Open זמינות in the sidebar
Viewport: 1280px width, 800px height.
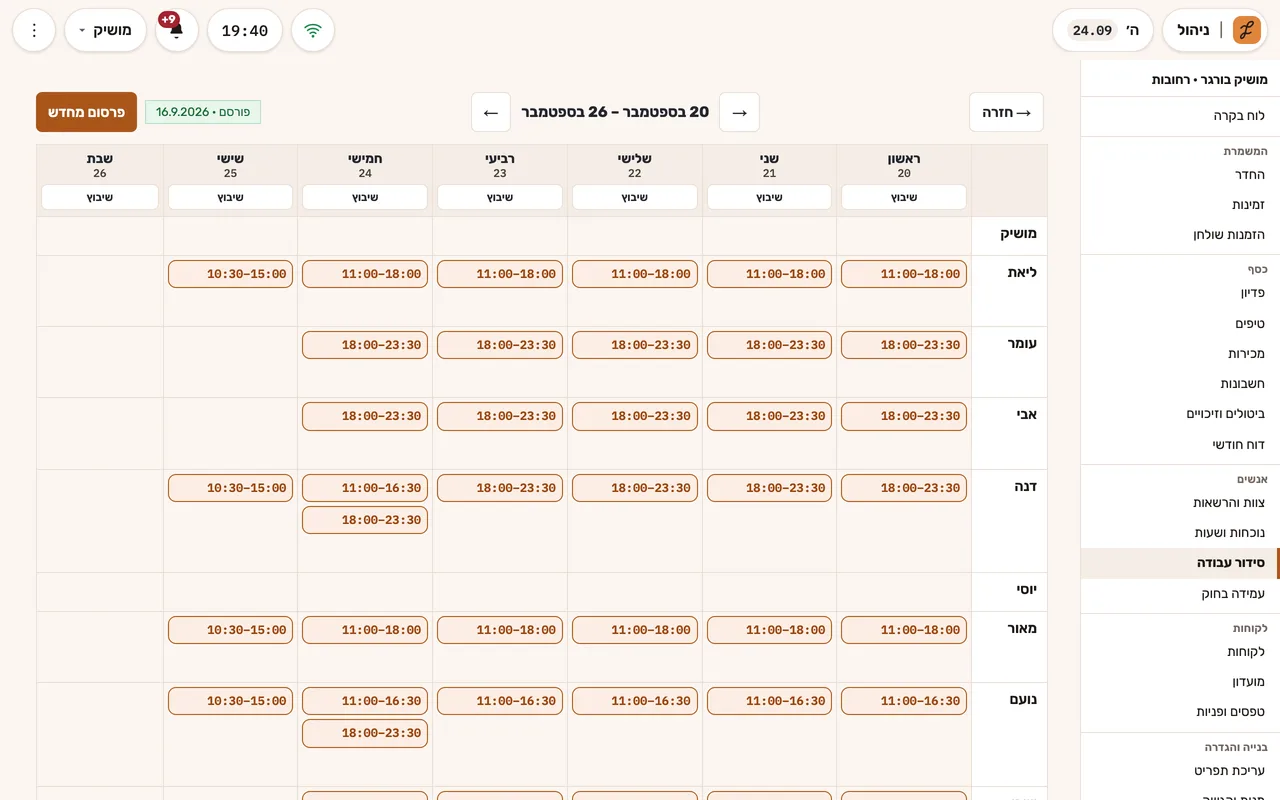click(1180, 205)
